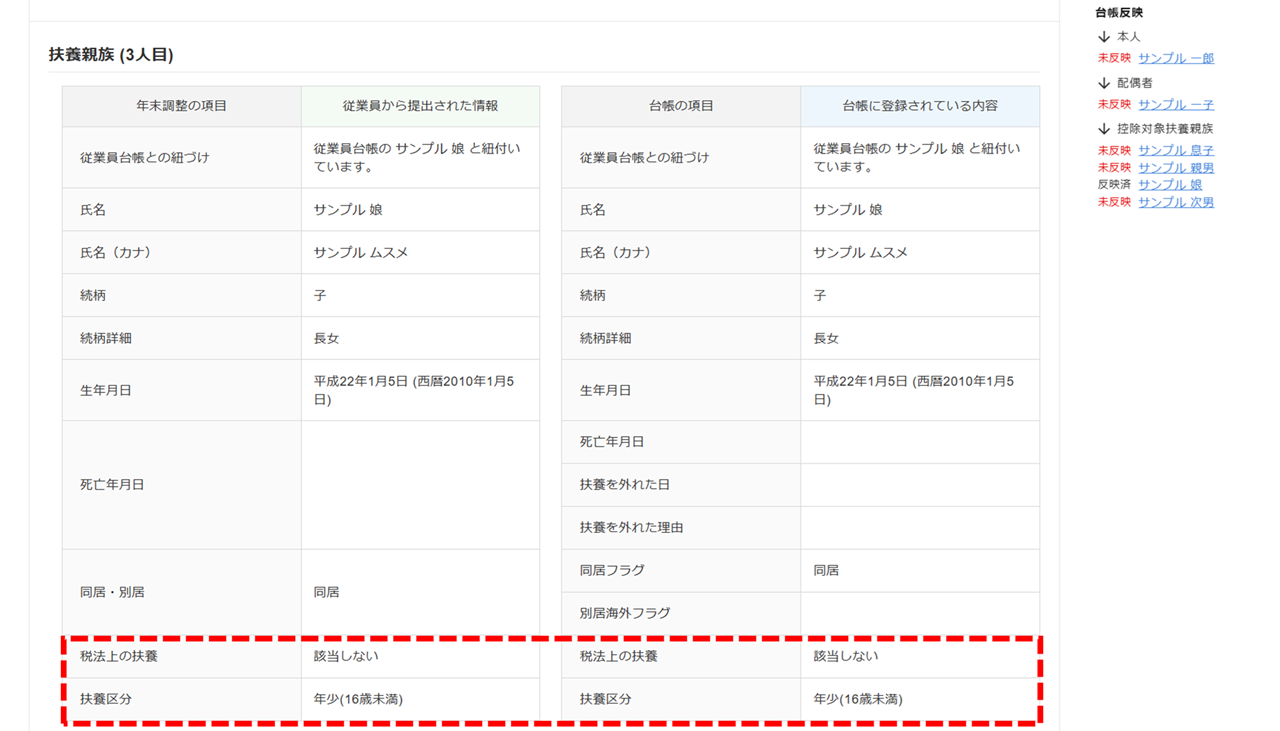Viewport: 1280px width, 731px height.
Task: Click the 扶養親族 (3人目) section heading
Action: [x=111, y=55]
